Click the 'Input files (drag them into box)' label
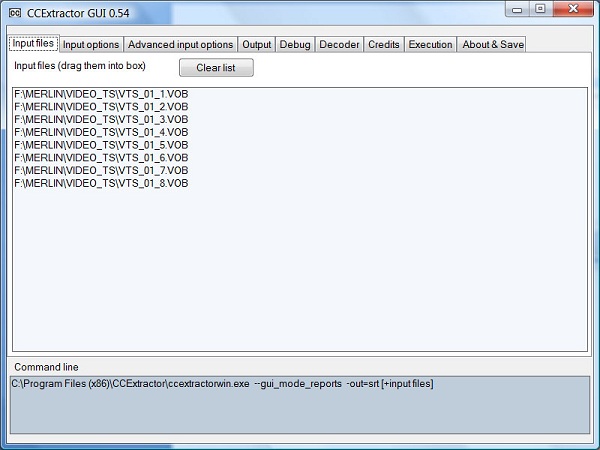Screen dimensions: 600x450 pyautogui.click(x=80, y=66)
